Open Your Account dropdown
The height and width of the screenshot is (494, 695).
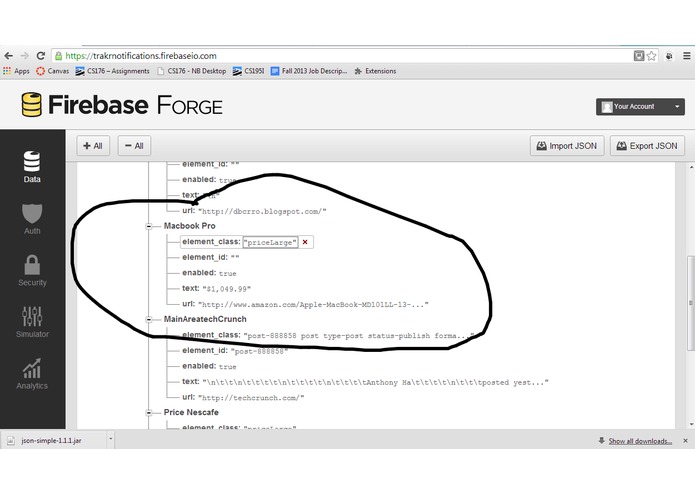click(x=640, y=107)
